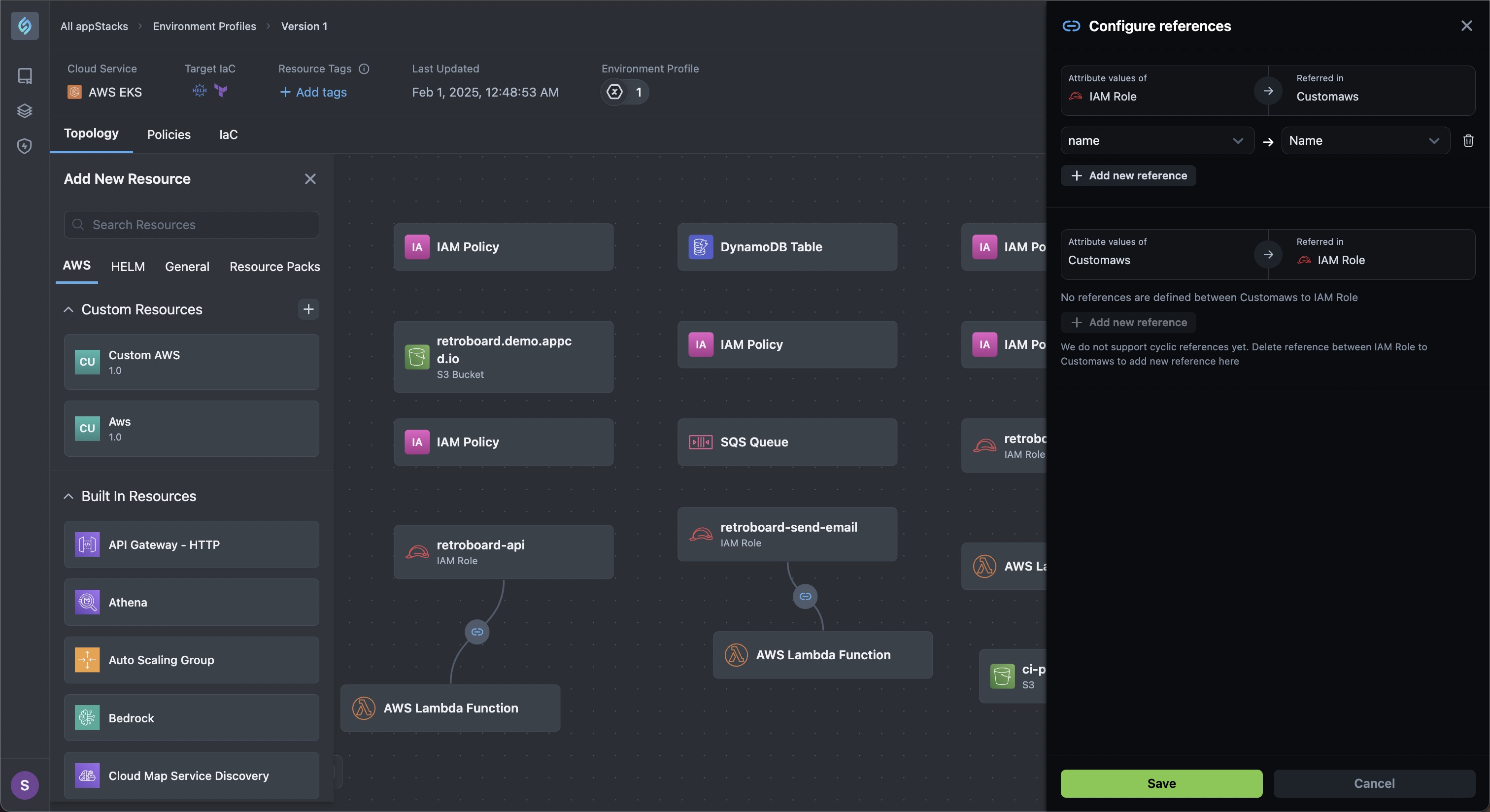Click link icon between retroboard-api and Lambda

[x=477, y=632]
